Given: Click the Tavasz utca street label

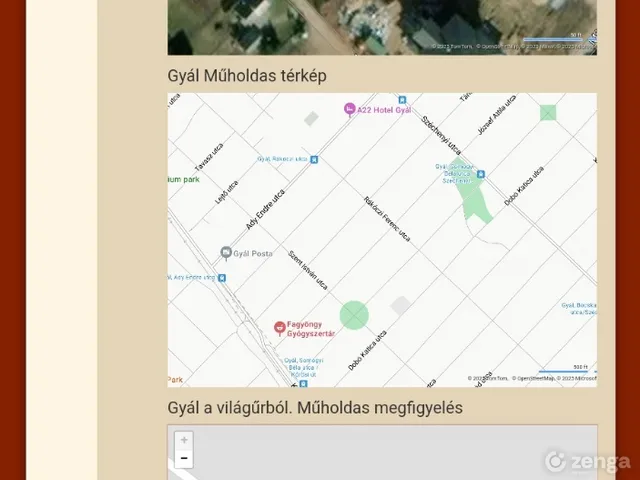Looking at the screenshot, I should (x=209, y=158).
